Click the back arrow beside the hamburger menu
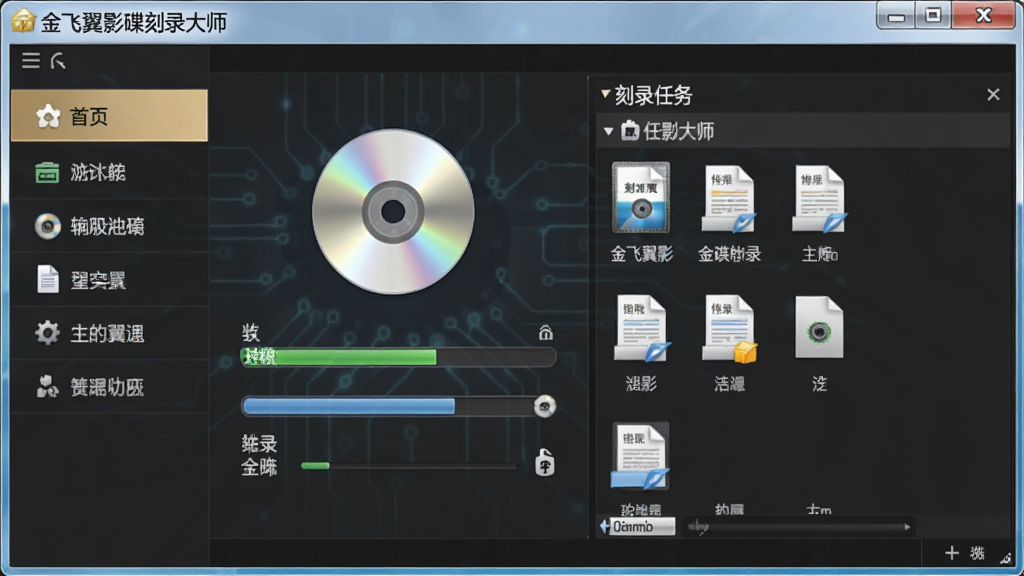 tap(58, 61)
